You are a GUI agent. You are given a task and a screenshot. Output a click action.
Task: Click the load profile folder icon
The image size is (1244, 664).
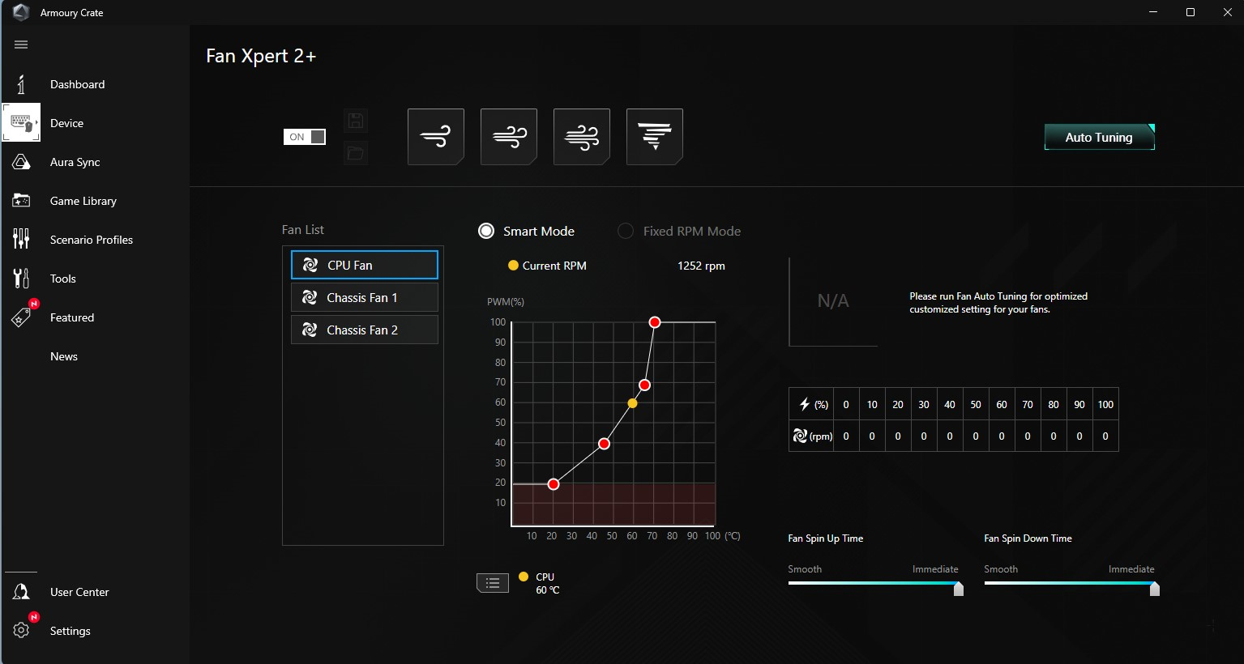tap(355, 153)
